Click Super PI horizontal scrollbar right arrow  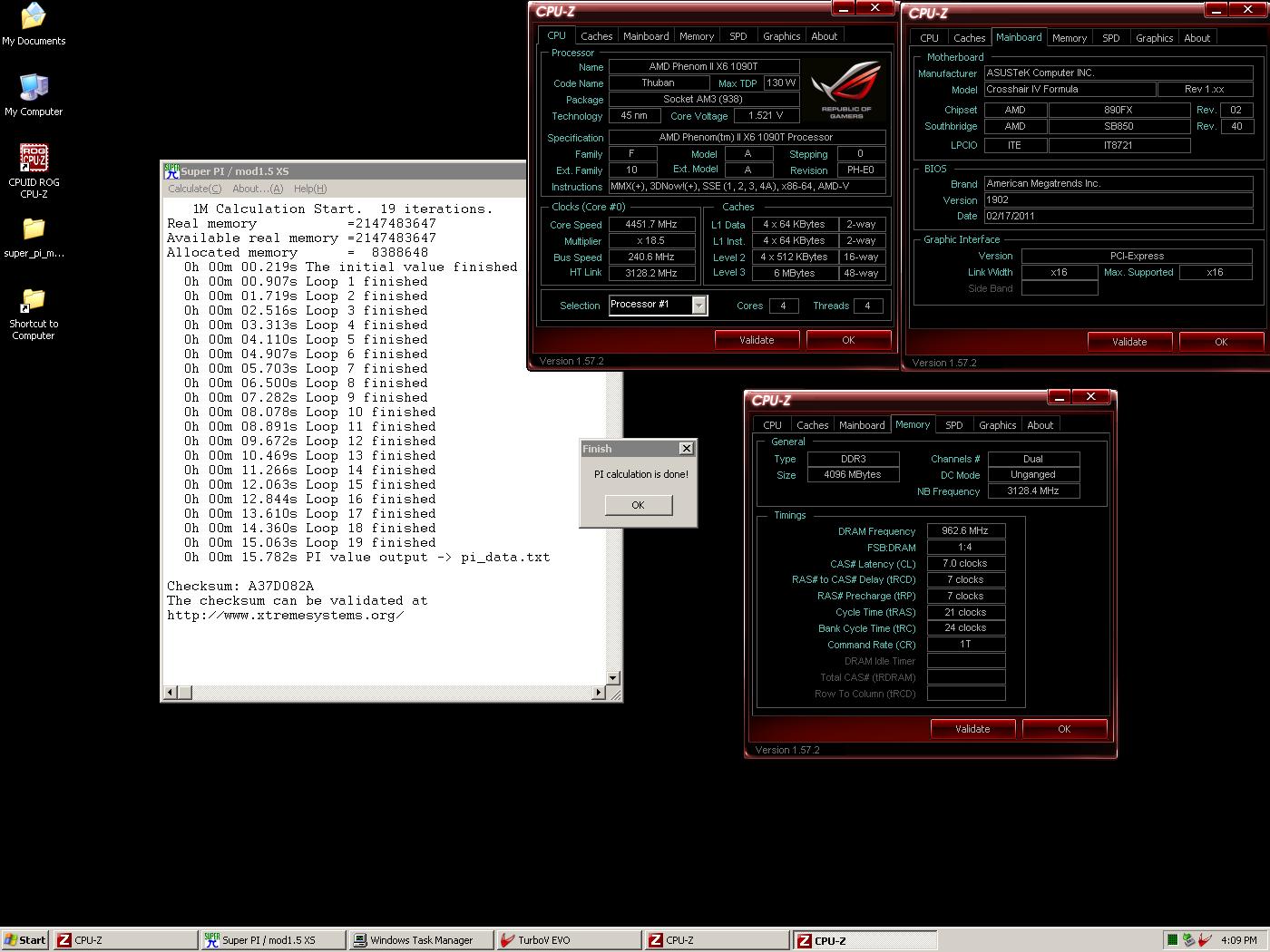click(x=599, y=693)
